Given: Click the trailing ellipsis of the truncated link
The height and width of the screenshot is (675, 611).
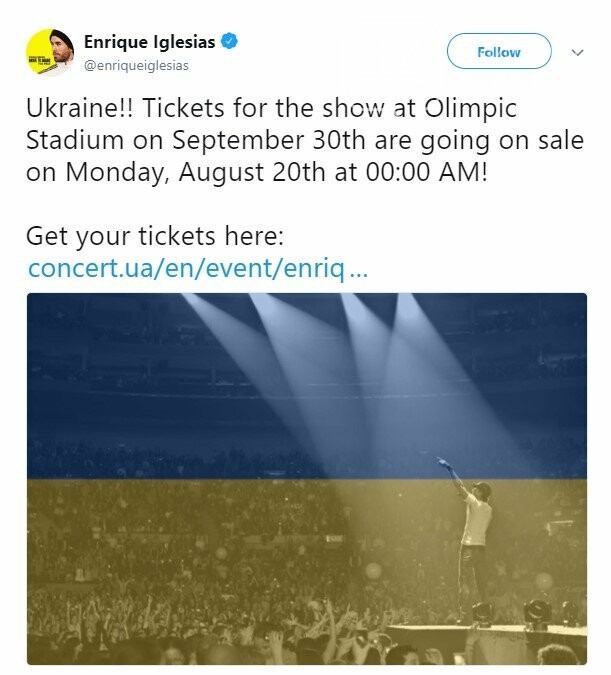Looking at the screenshot, I should pos(362,270).
